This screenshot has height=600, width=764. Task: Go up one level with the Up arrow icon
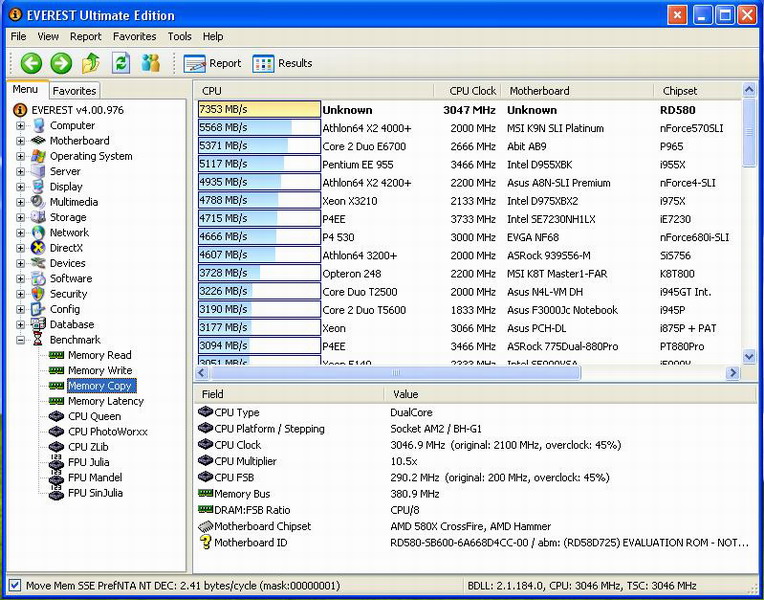[91, 63]
